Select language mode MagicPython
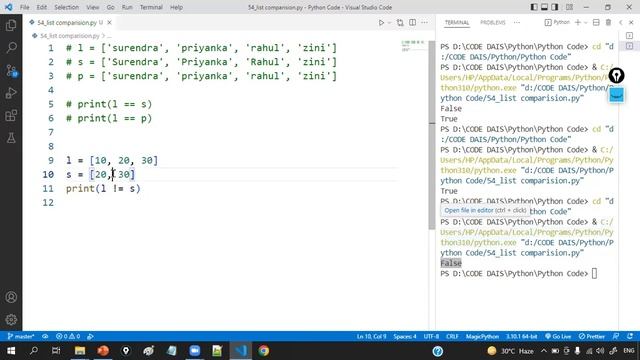Viewport: 640px width, 360px height. pyautogui.click(x=482, y=336)
